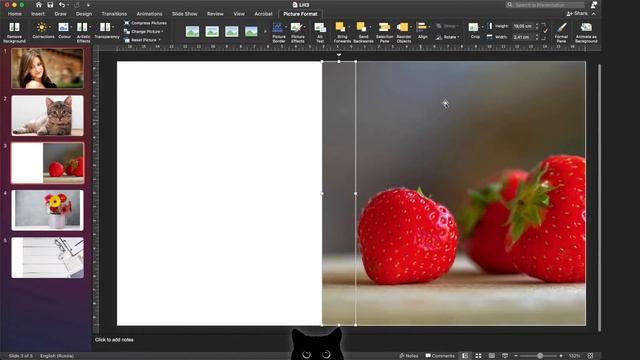Click the Remove Background tool
This screenshot has width=640, height=360.
click(14, 32)
